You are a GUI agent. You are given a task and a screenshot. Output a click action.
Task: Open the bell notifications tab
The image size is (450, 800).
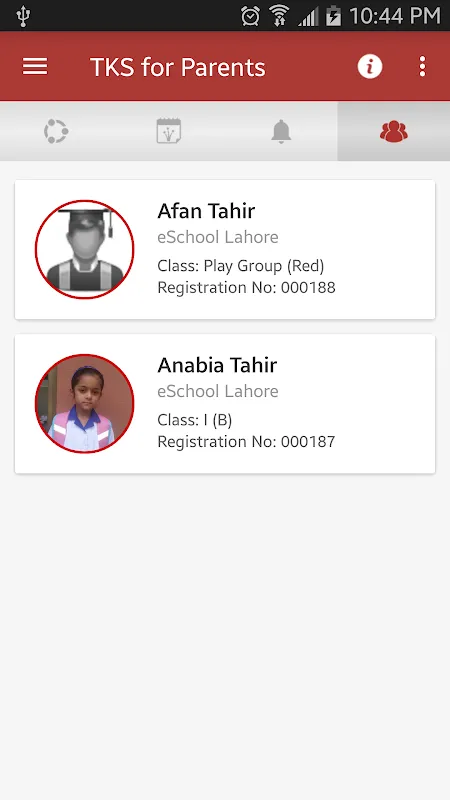281,131
